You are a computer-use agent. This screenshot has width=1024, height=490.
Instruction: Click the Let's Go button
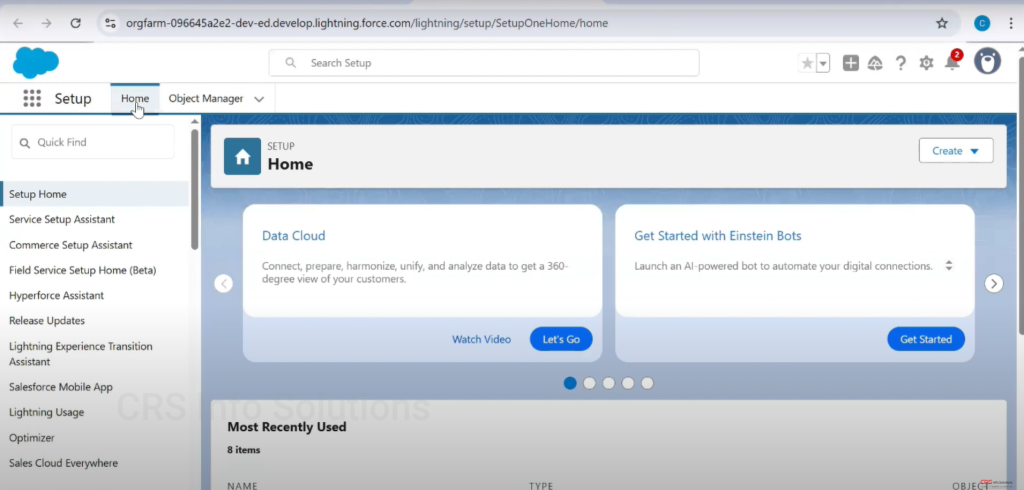[x=561, y=339]
